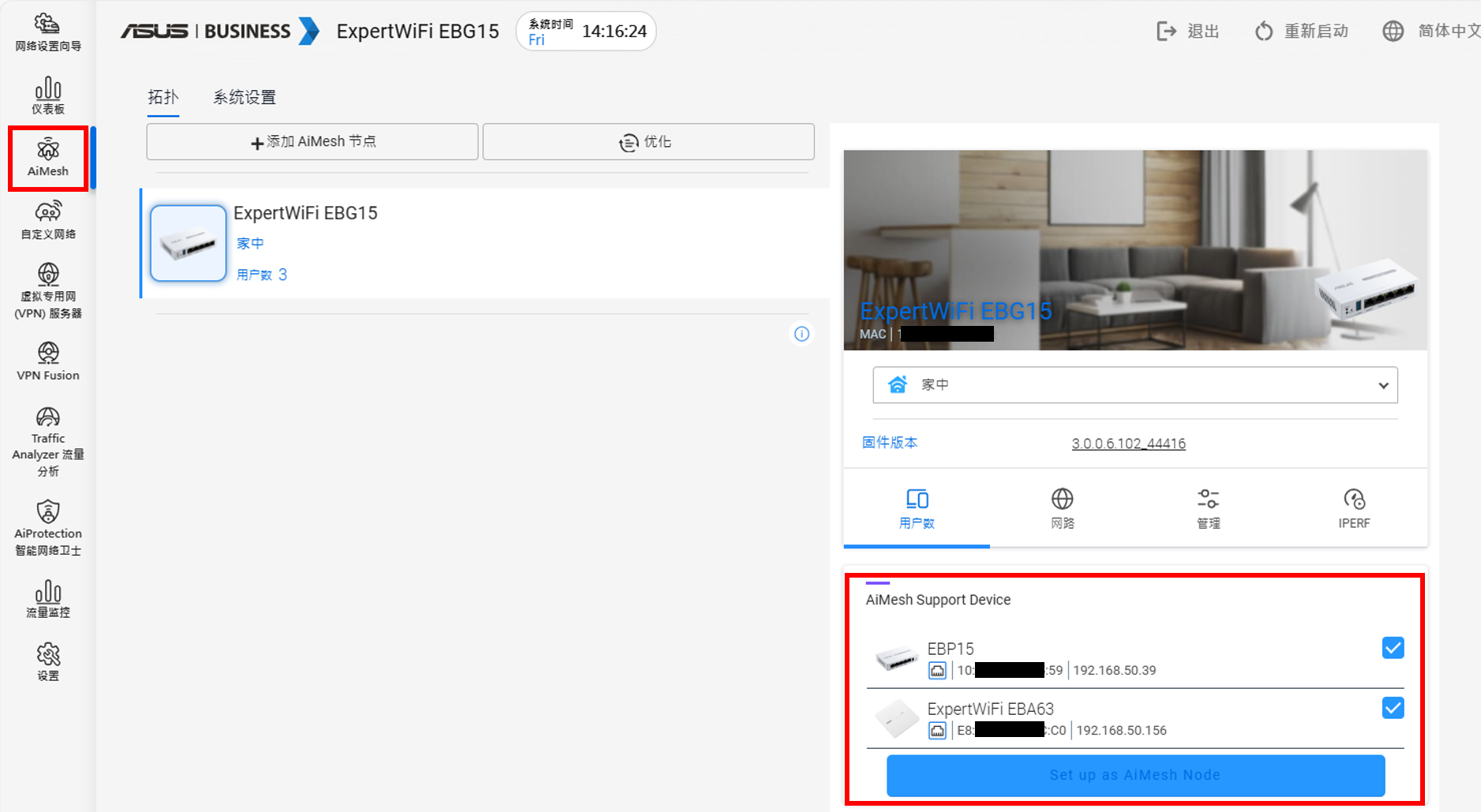Screen dimensions: 1481x812
Task: Click IP address 192.168.50.156
Action: click(x=1121, y=731)
